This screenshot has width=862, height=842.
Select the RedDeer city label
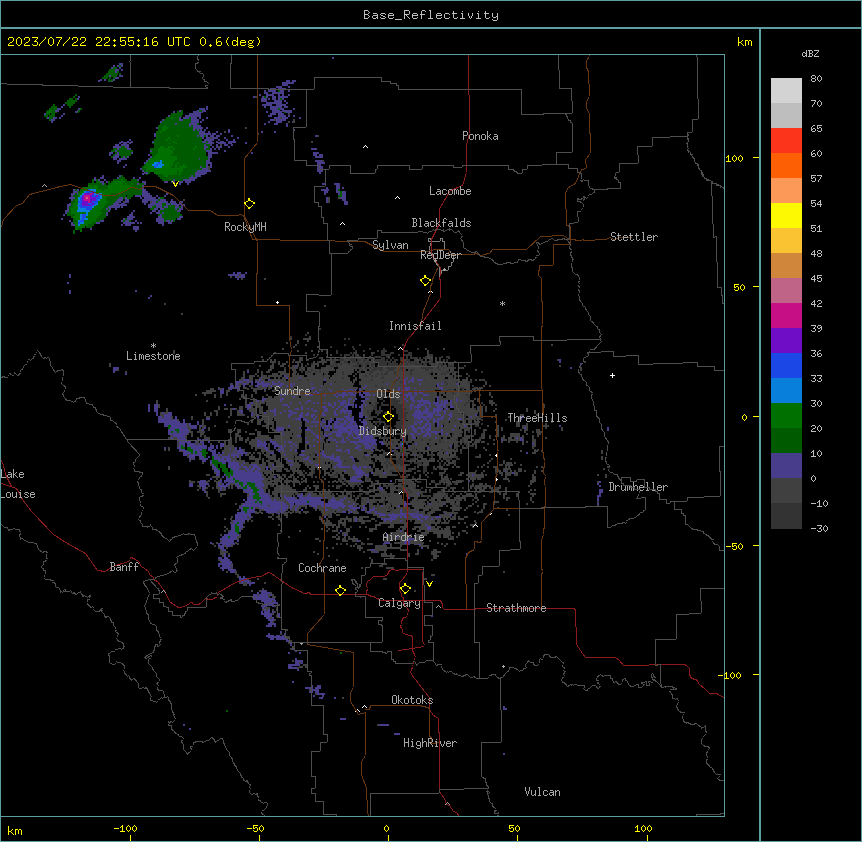[x=440, y=255]
